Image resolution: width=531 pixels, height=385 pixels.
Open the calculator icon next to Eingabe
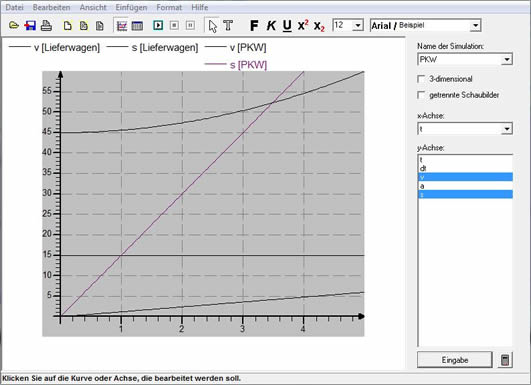[x=505, y=360]
